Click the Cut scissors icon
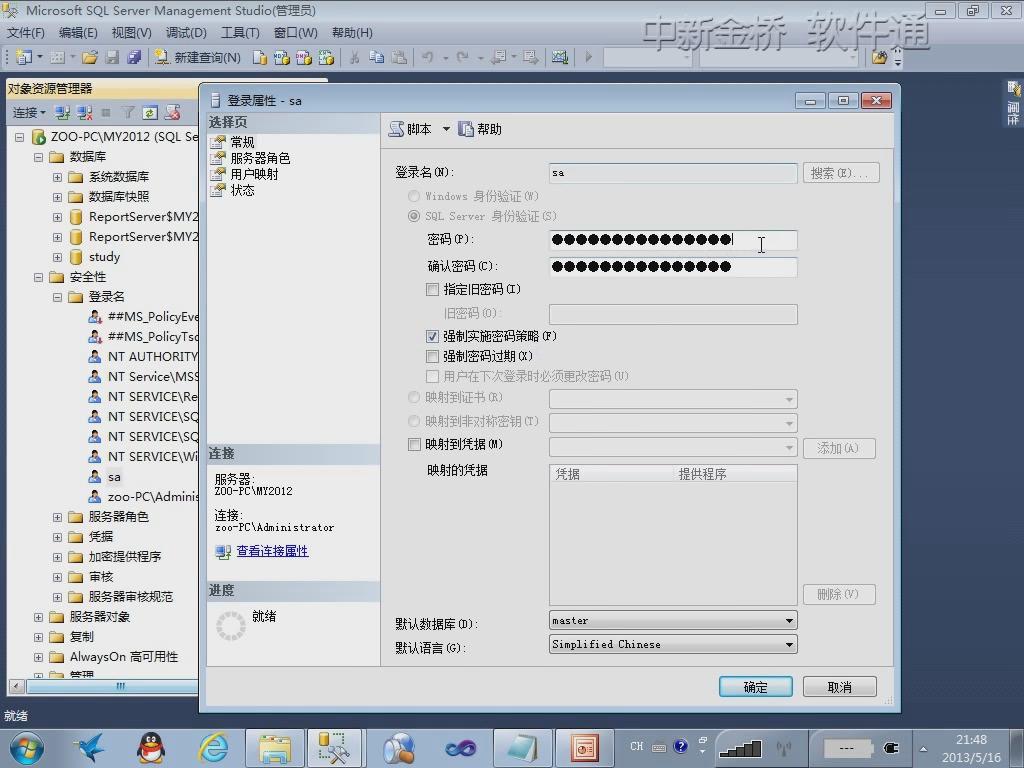This screenshot has height=768, width=1024. 355,57
